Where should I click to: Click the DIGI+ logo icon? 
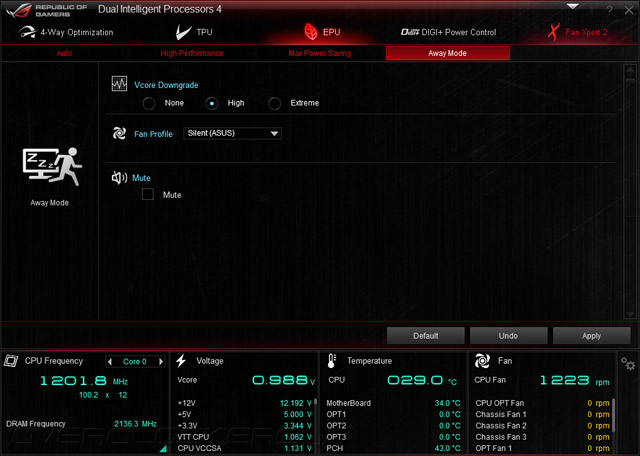click(409, 32)
